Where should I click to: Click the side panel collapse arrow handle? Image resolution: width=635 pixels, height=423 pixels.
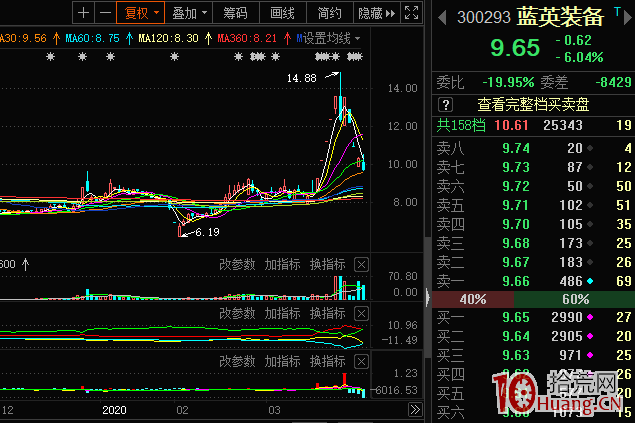pyautogui.click(x=428, y=298)
